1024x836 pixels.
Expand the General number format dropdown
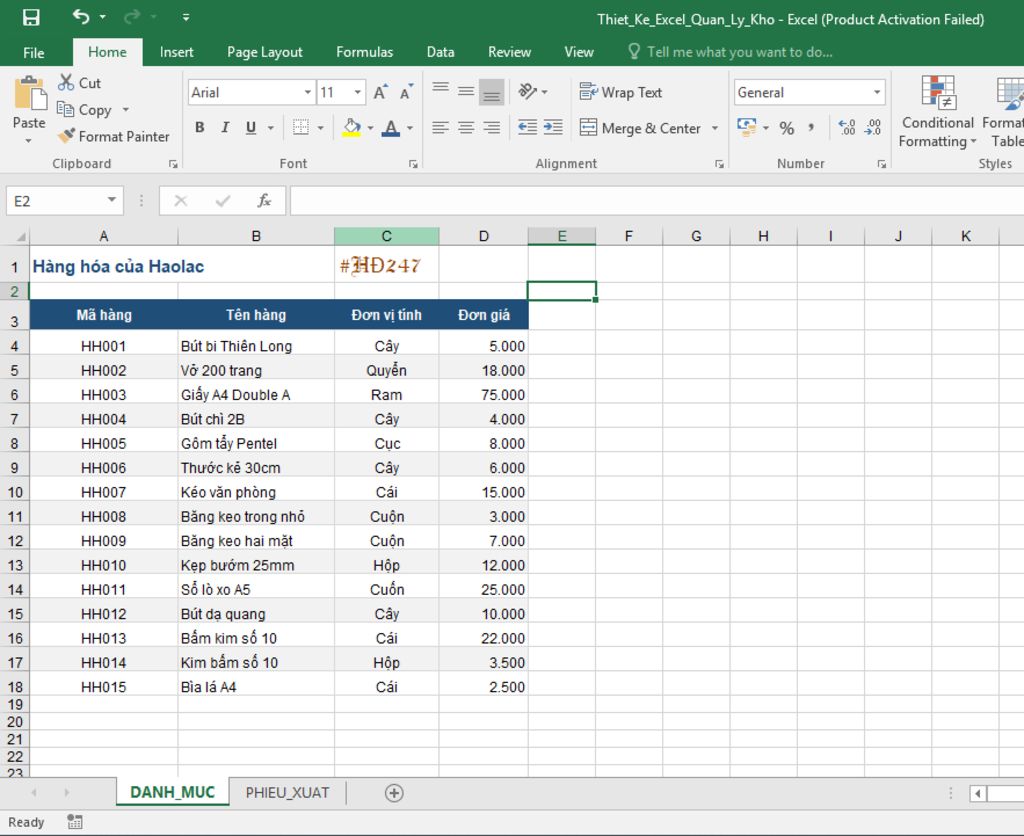pyautogui.click(x=877, y=92)
